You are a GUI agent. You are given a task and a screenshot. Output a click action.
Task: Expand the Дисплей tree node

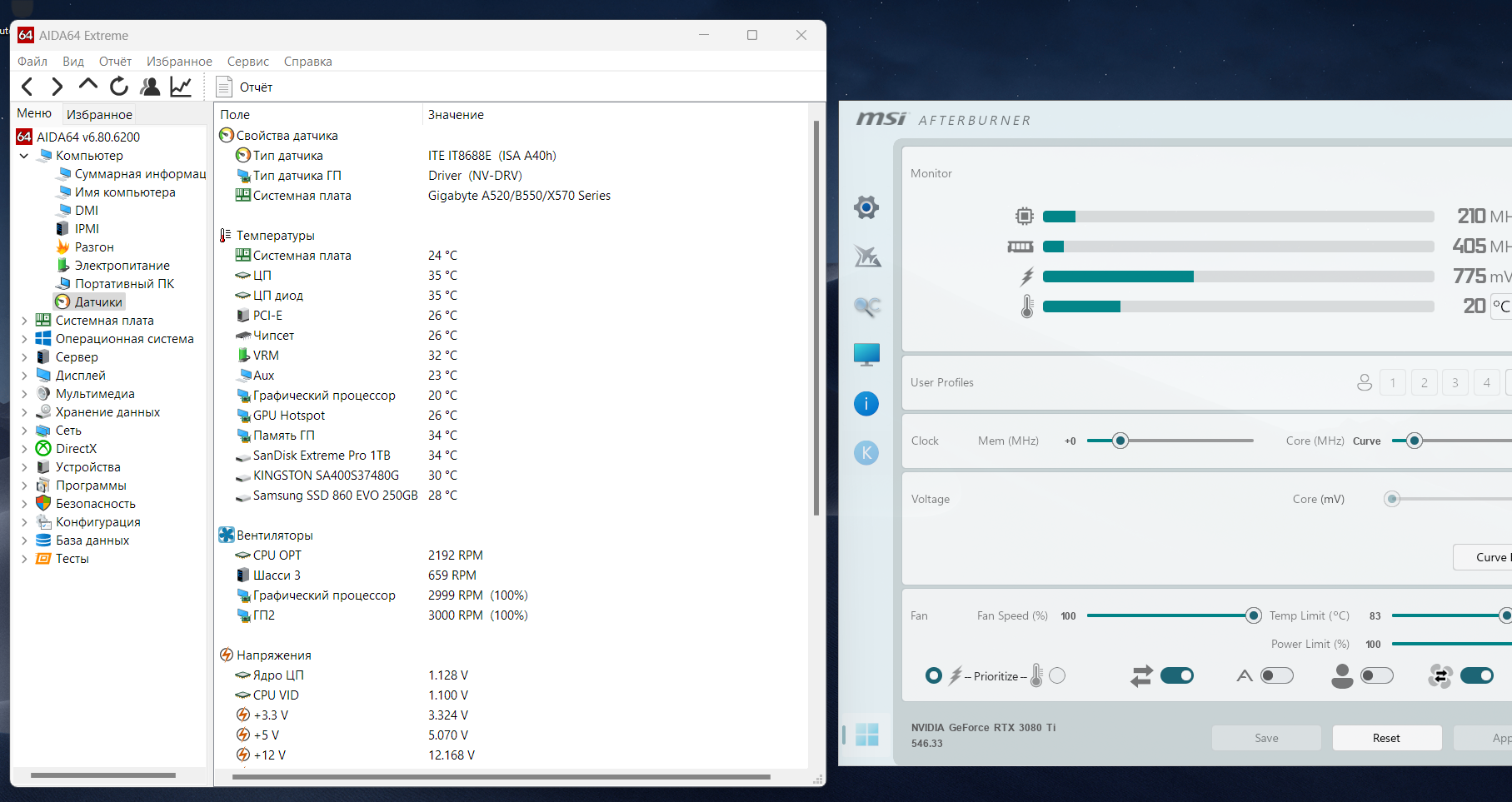click(x=24, y=376)
